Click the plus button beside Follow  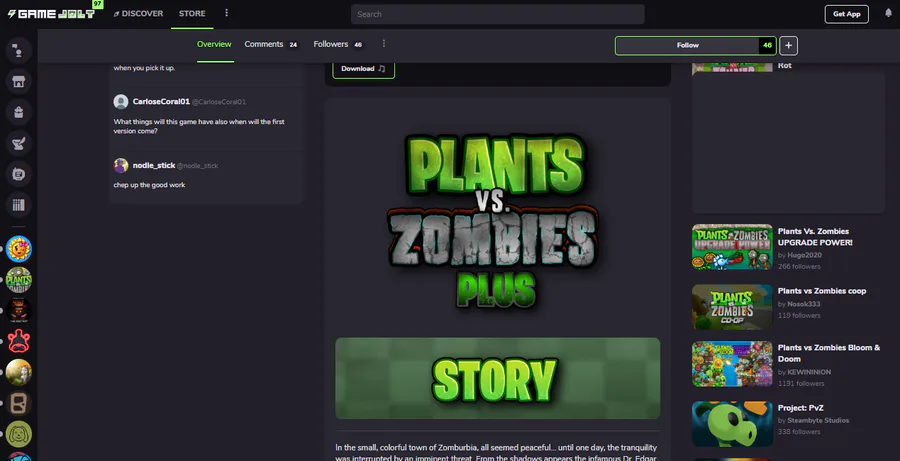click(789, 45)
